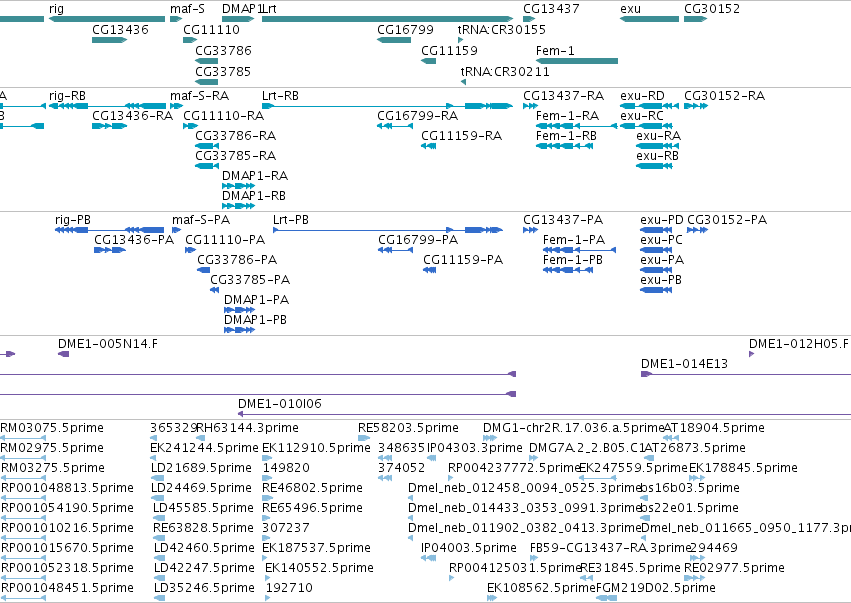This screenshot has height=603, width=851.
Task: Click the CG16799 gene label
Action: tap(405, 29)
